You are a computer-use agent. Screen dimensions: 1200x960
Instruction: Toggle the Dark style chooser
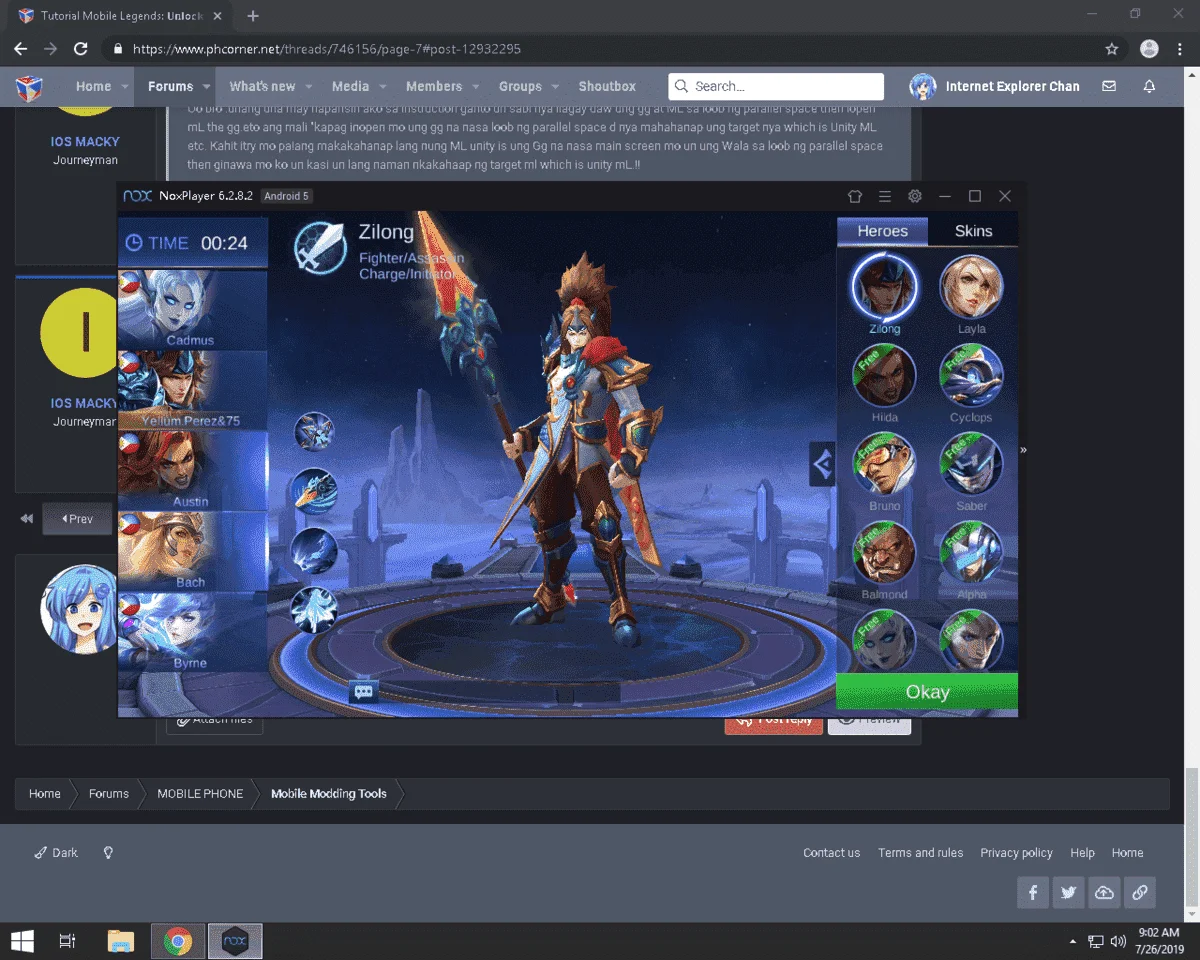56,853
